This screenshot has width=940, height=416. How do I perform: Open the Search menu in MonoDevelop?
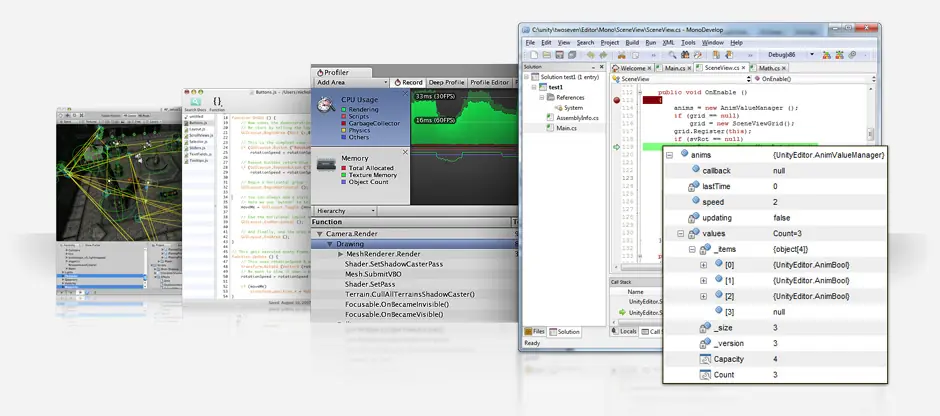[x=585, y=43]
